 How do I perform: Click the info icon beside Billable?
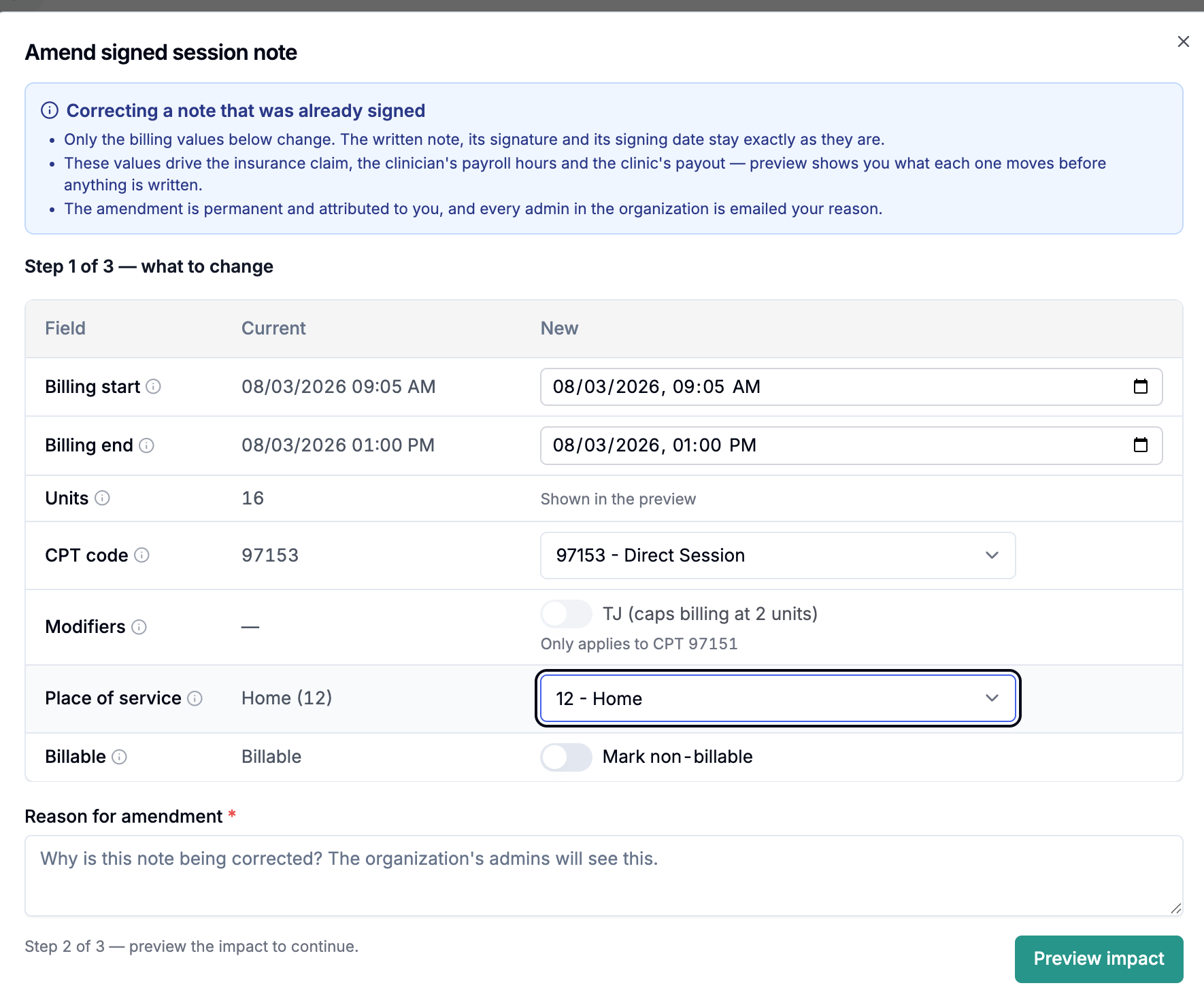pyautogui.click(x=119, y=757)
